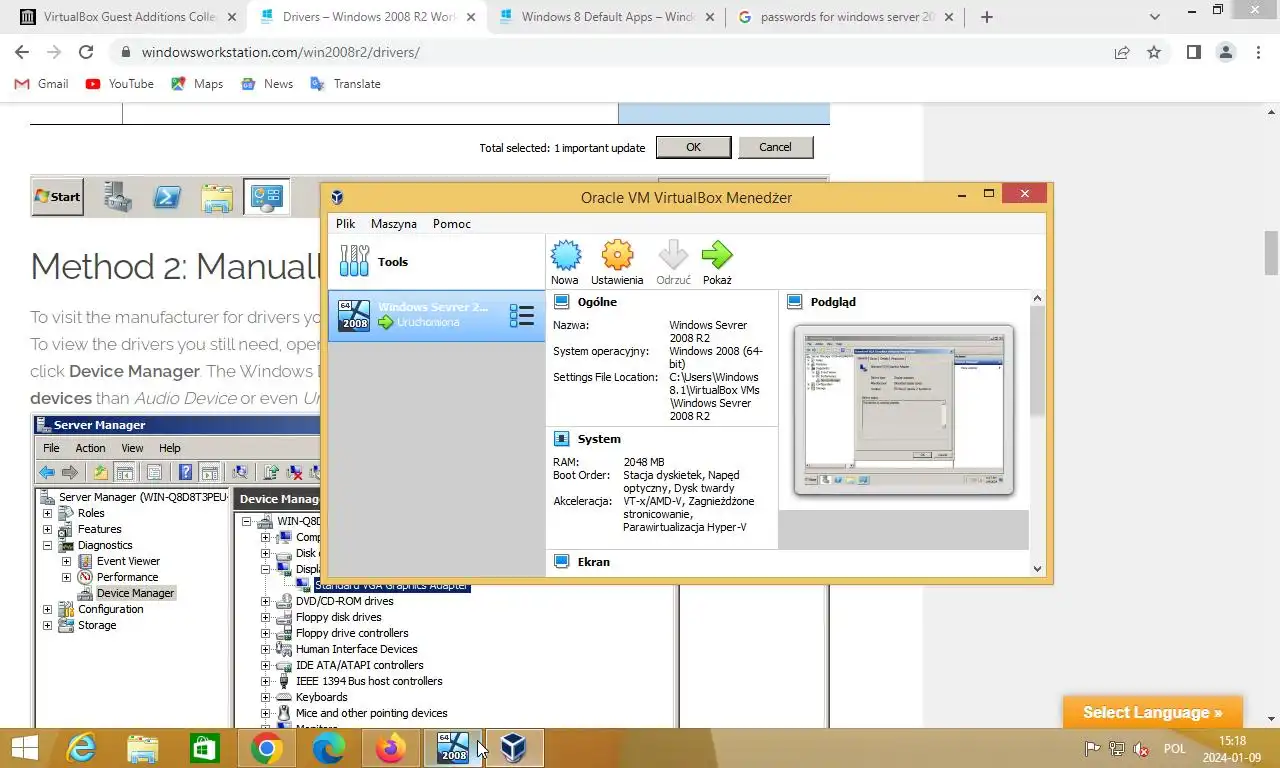Click the muted speaker tray icon

[x=1141, y=749]
